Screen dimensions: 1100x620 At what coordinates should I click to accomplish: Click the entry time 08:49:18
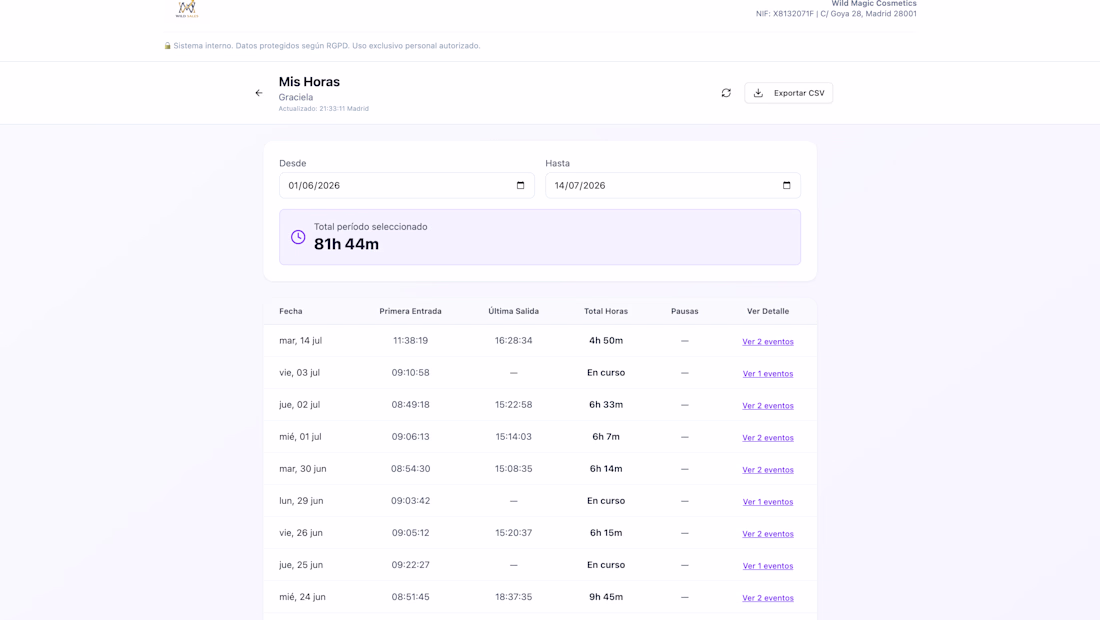click(410, 405)
